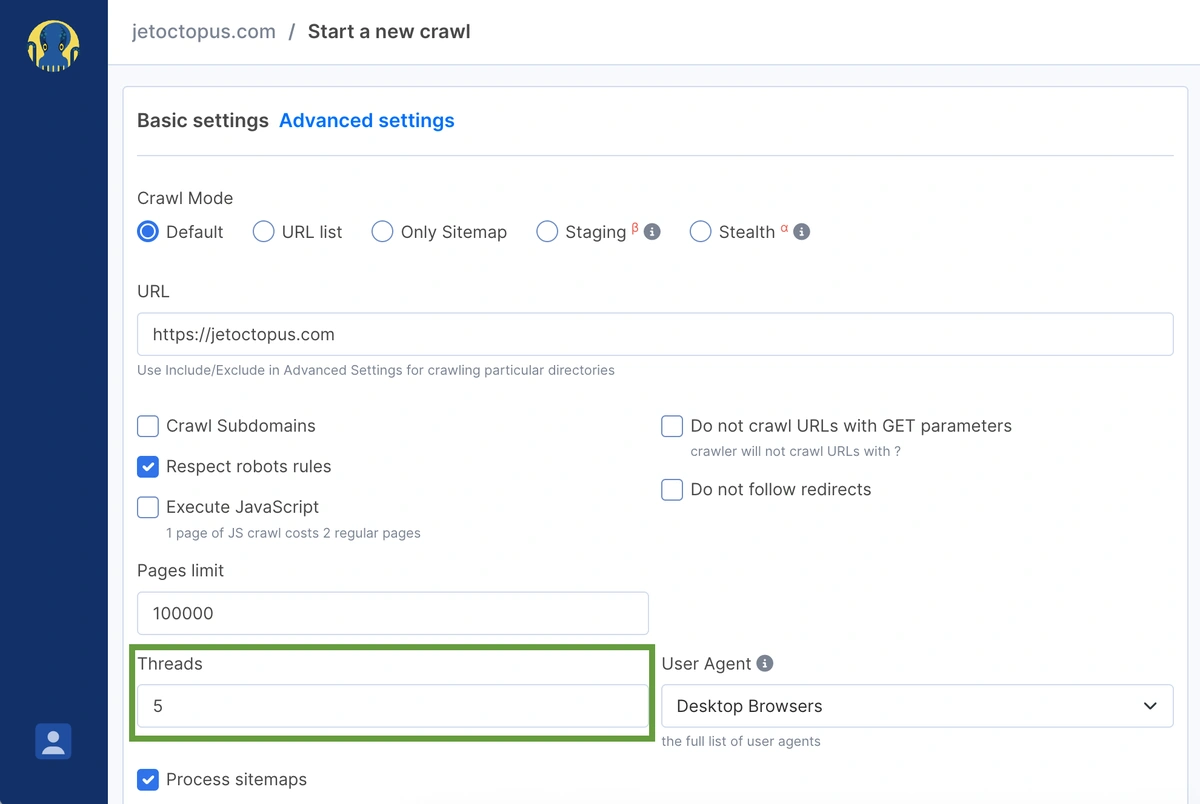Select URL list crawl mode
Viewport: 1200px width, 804px height.
coord(264,232)
